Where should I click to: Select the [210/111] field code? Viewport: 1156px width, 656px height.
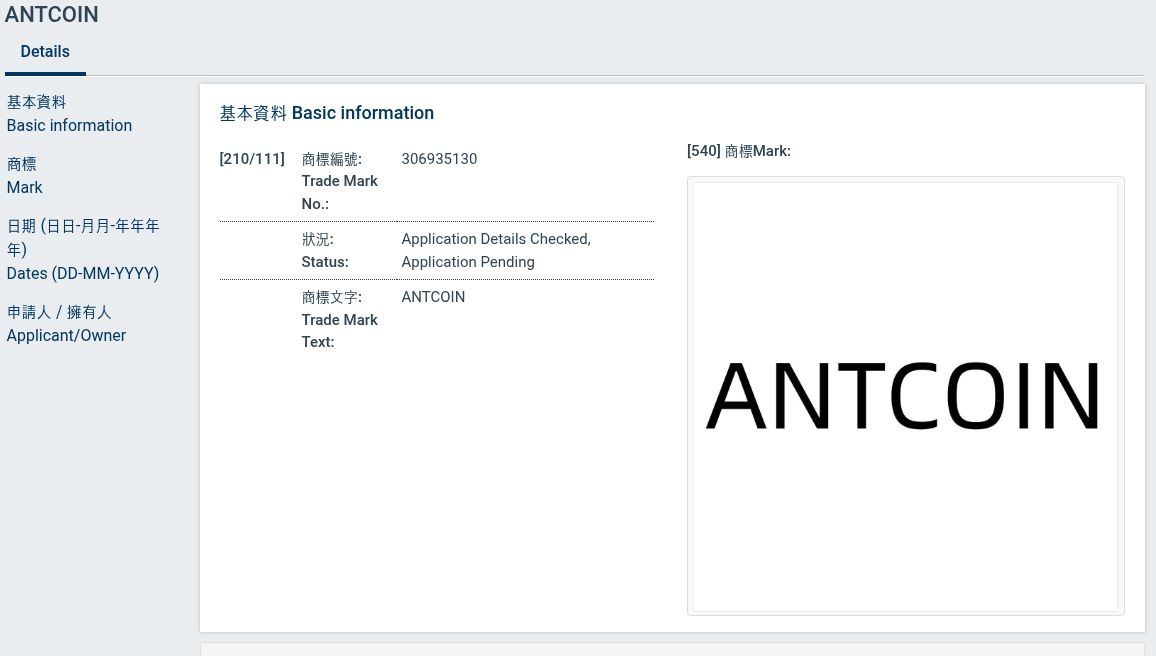click(251, 159)
